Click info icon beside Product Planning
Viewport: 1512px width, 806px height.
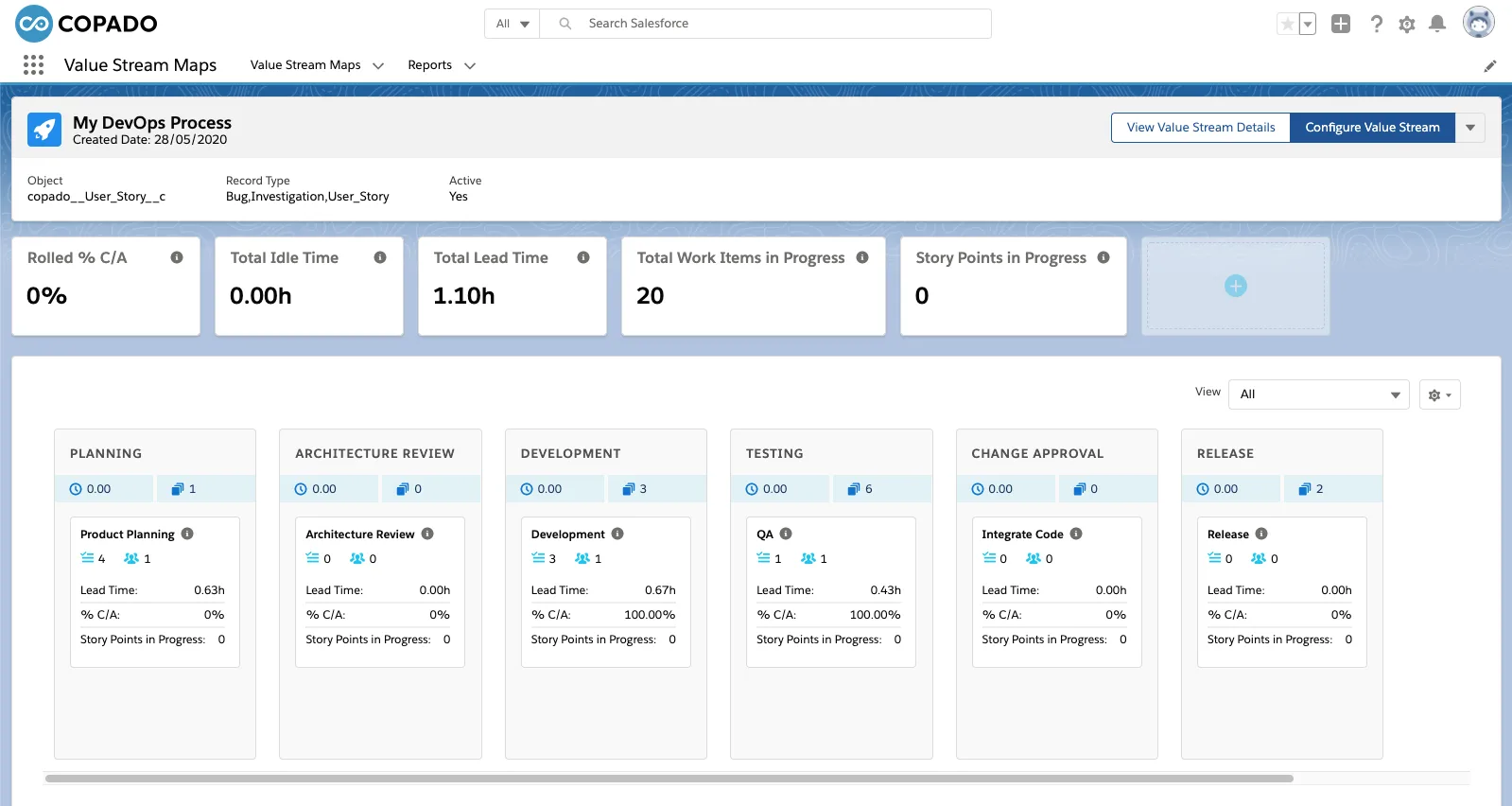187,534
